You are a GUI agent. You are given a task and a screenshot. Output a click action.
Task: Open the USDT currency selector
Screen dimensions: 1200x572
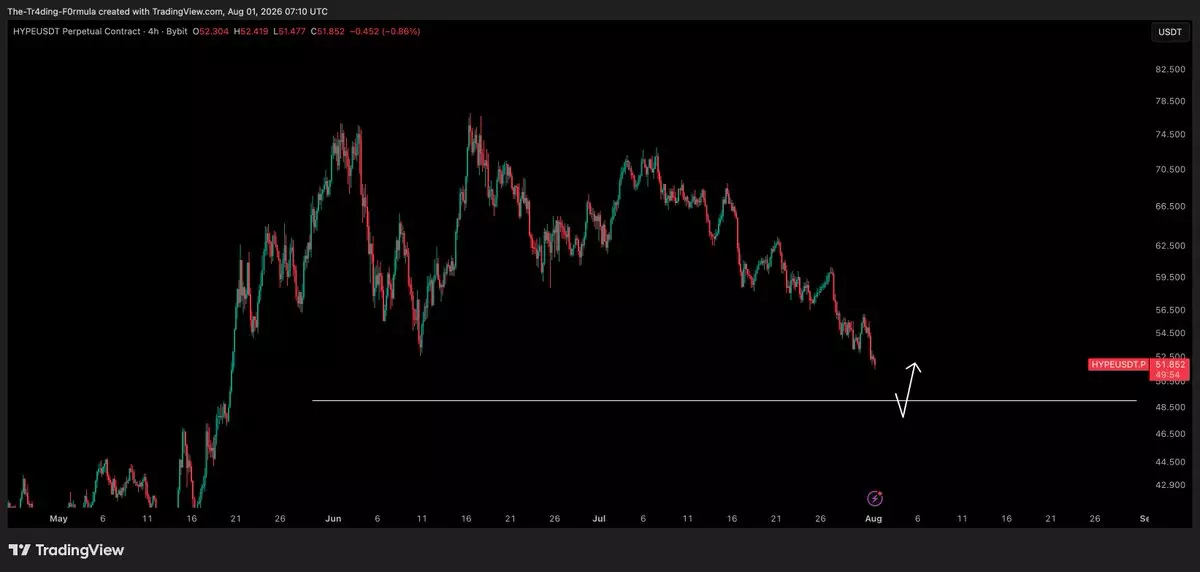point(1170,32)
